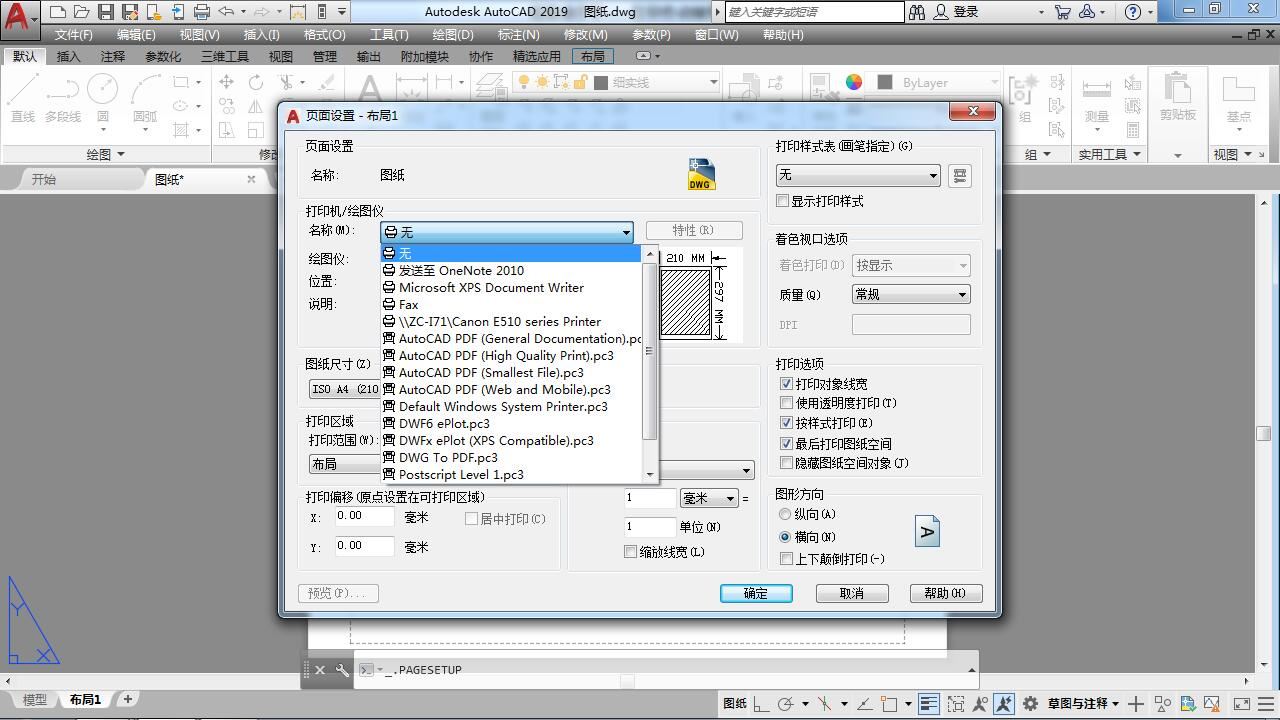
Task: Click the Circle tool in ribbon
Action: [x=102, y=99]
